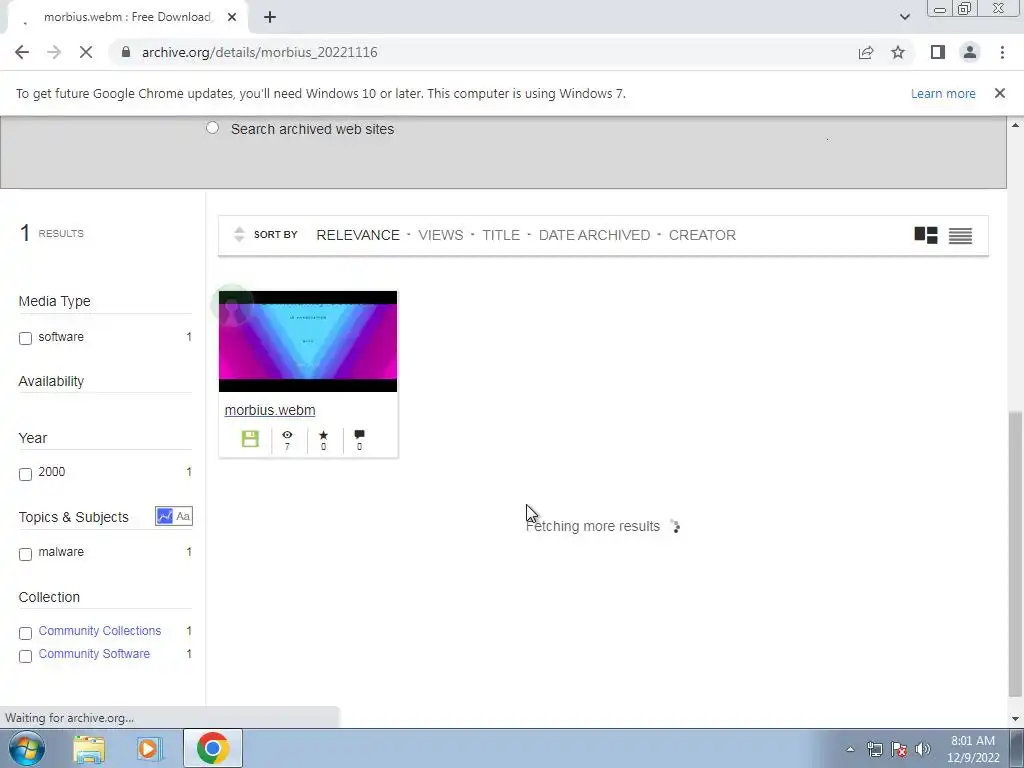
Task: Open the taskbar clock showing 8:01 AM
Action: pos(973,749)
